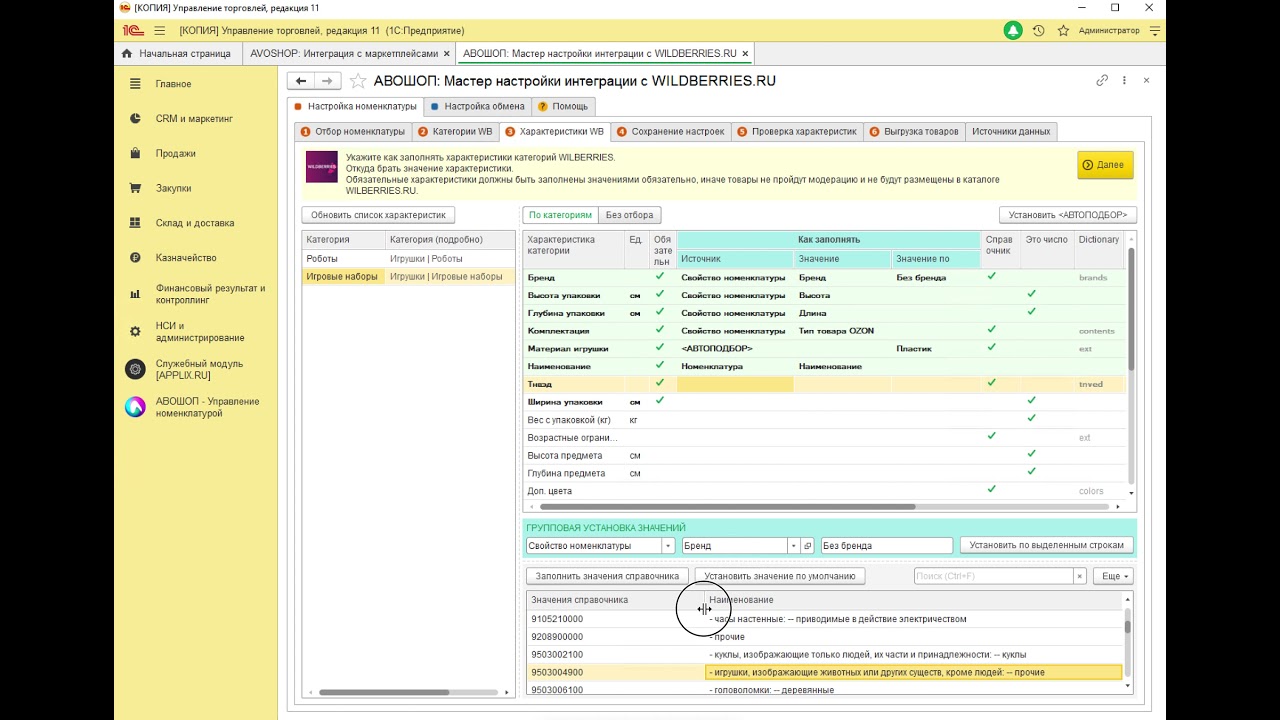Click Заполнить значения справочника
The height and width of the screenshot is (720, 1280).
coord(607,576)
